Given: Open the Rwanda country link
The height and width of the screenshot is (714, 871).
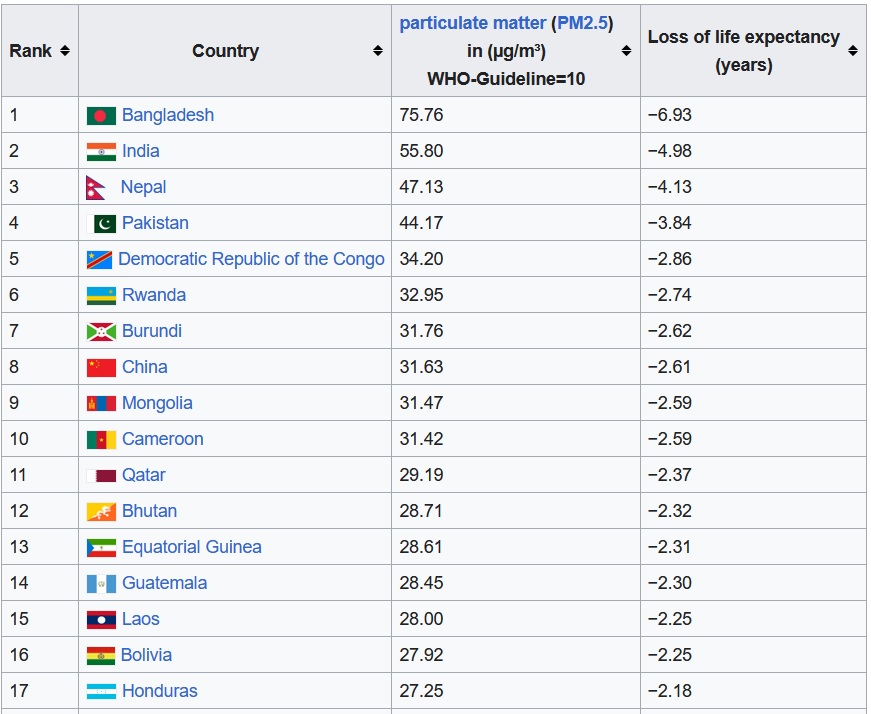Looking at the screenshot, I should (154, 295).
